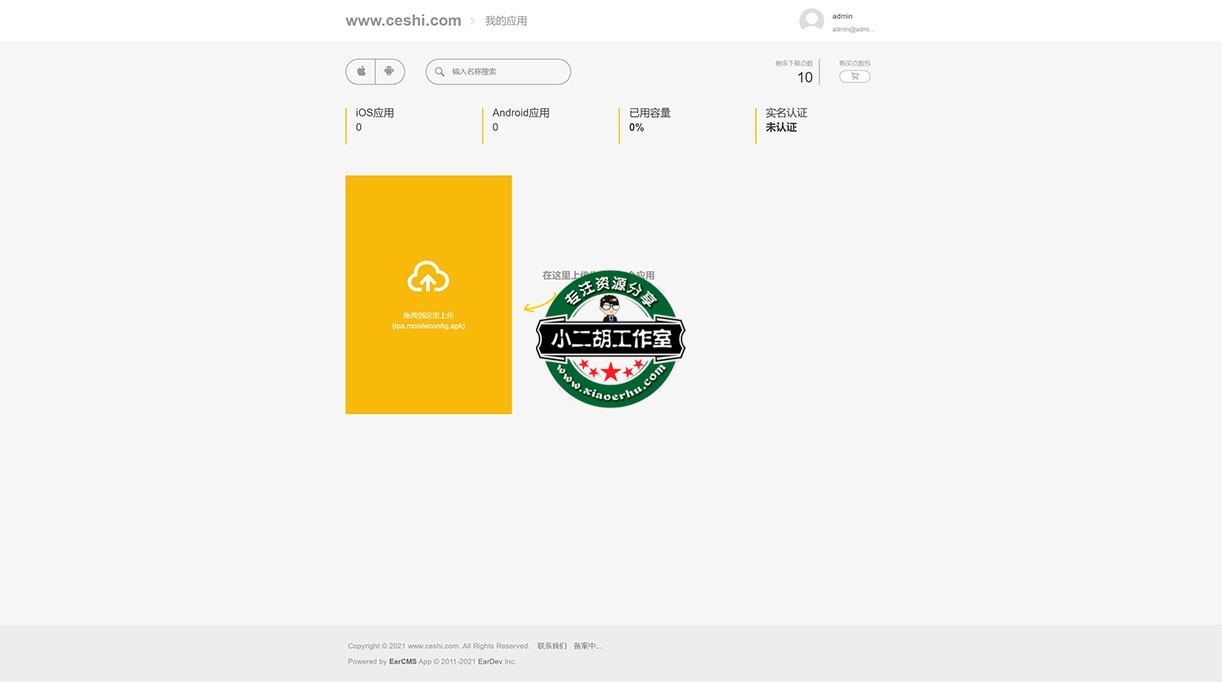The height and width of the screenshot is (682, 1222).
Task: Select the iOS应用 stat tab
Action: click(375, 113)
